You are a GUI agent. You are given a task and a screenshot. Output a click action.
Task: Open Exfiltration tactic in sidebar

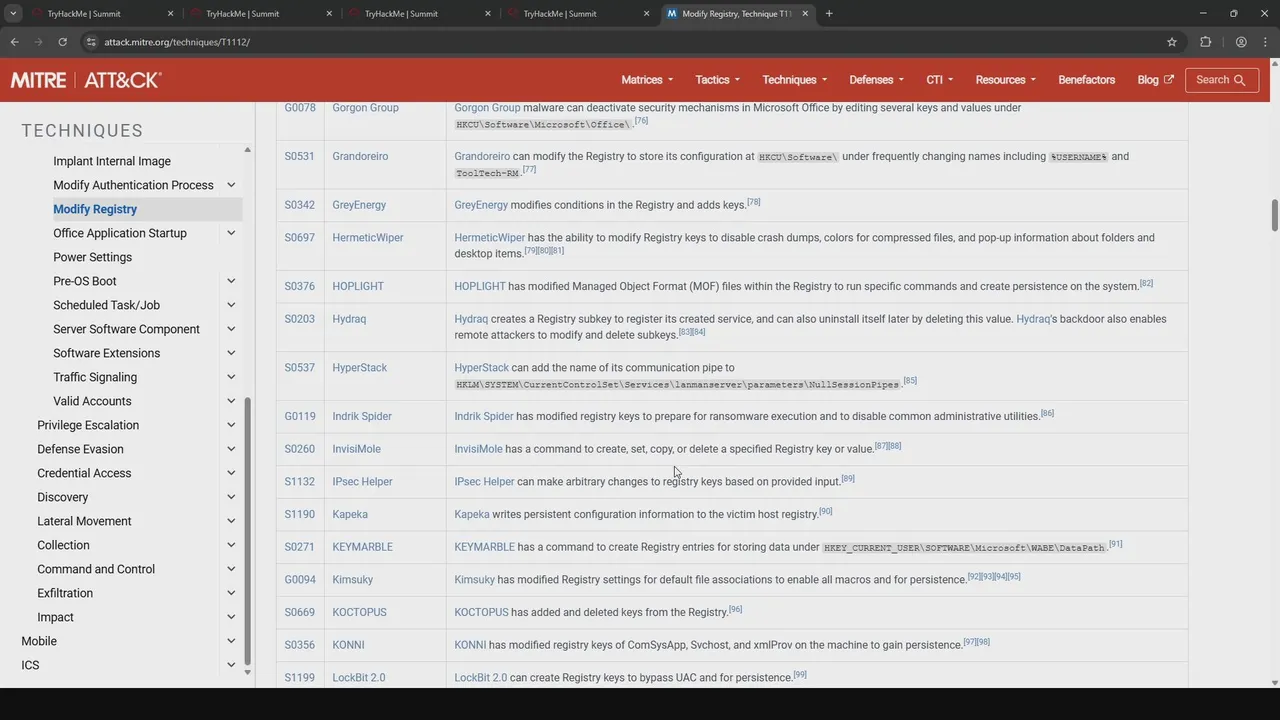[x=65, y=593]
